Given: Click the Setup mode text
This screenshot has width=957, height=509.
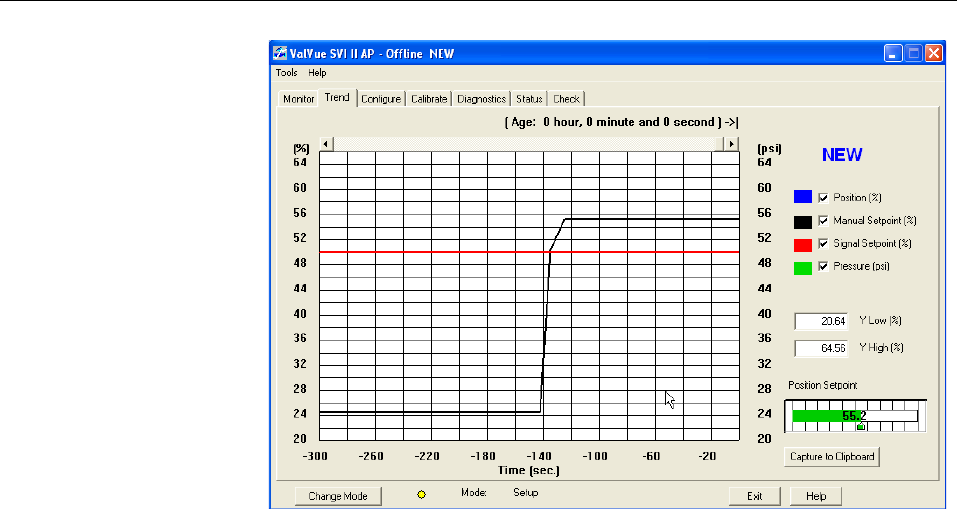Looking at the screenshot, I should [x=525, y=492].
